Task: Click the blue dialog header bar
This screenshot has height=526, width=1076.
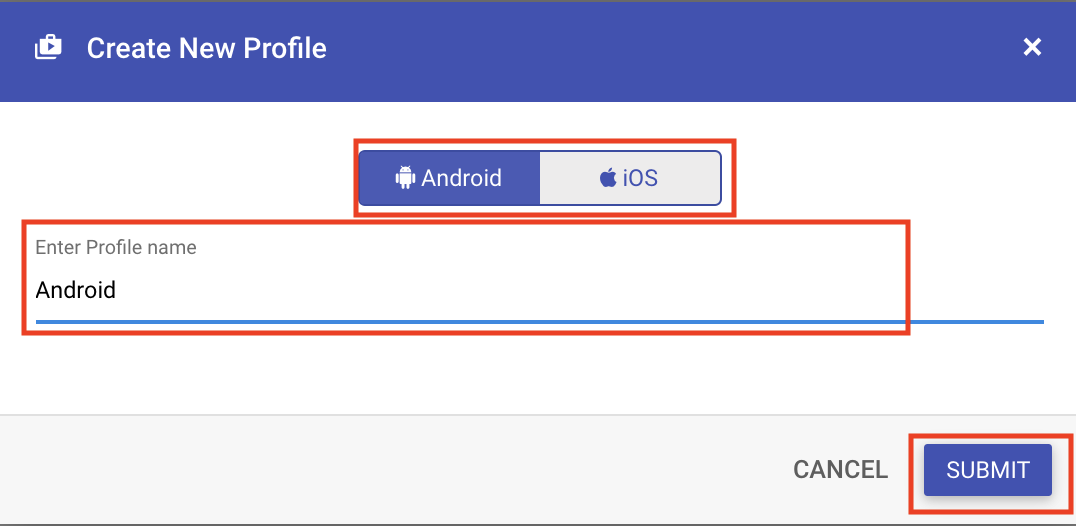Action: (x=650, y=48)
